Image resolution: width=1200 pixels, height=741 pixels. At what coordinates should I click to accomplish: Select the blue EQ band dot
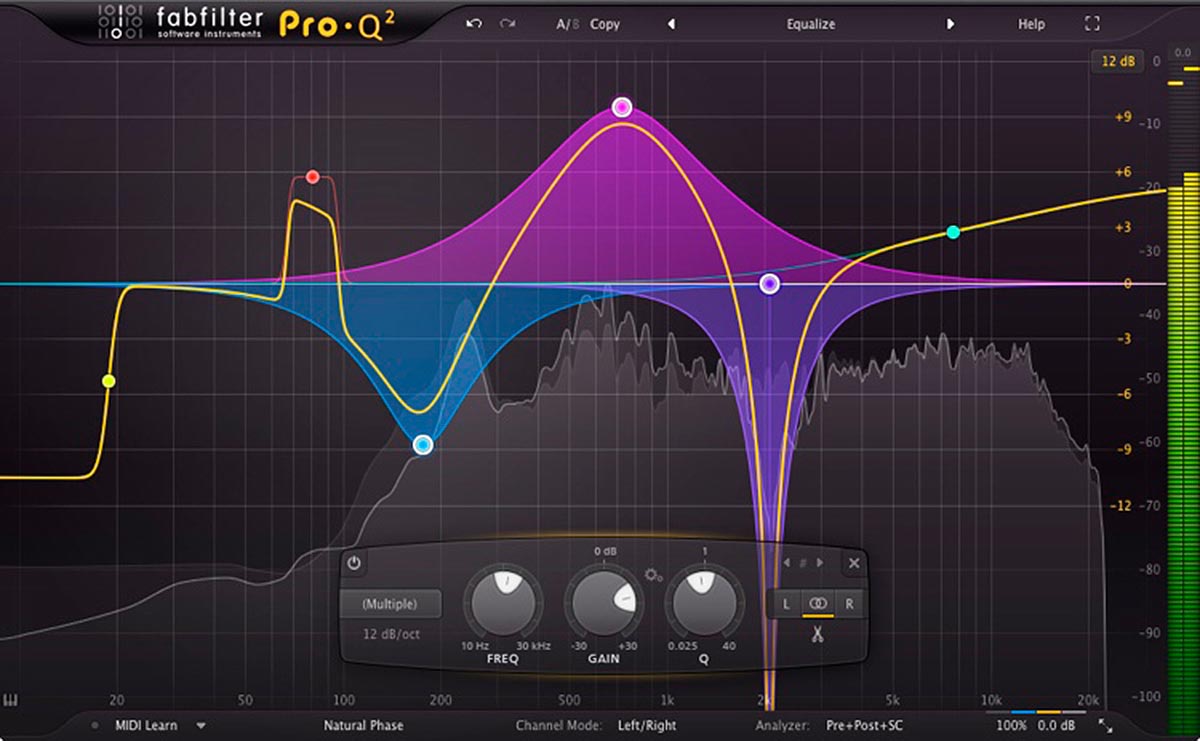[x=423, y=444]
